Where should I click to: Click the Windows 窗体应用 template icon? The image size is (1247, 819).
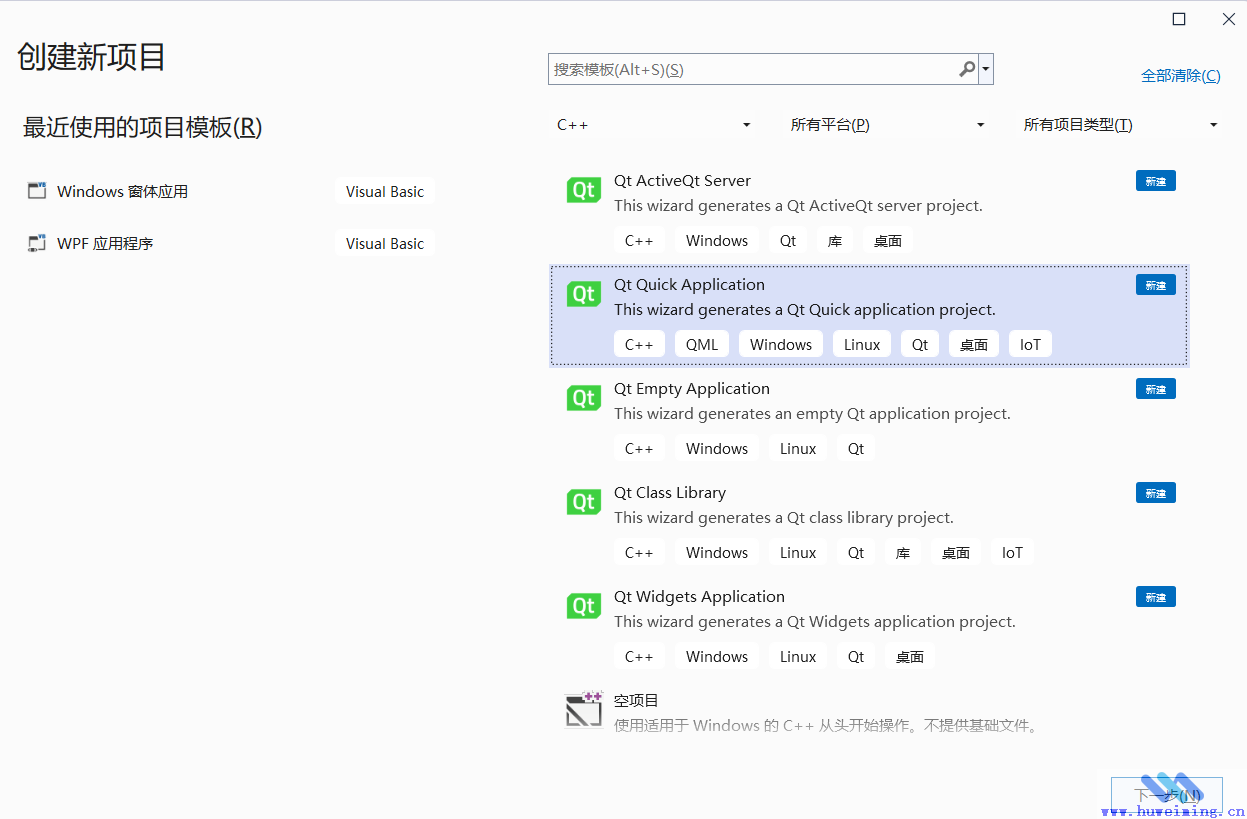tap(37, 191)
